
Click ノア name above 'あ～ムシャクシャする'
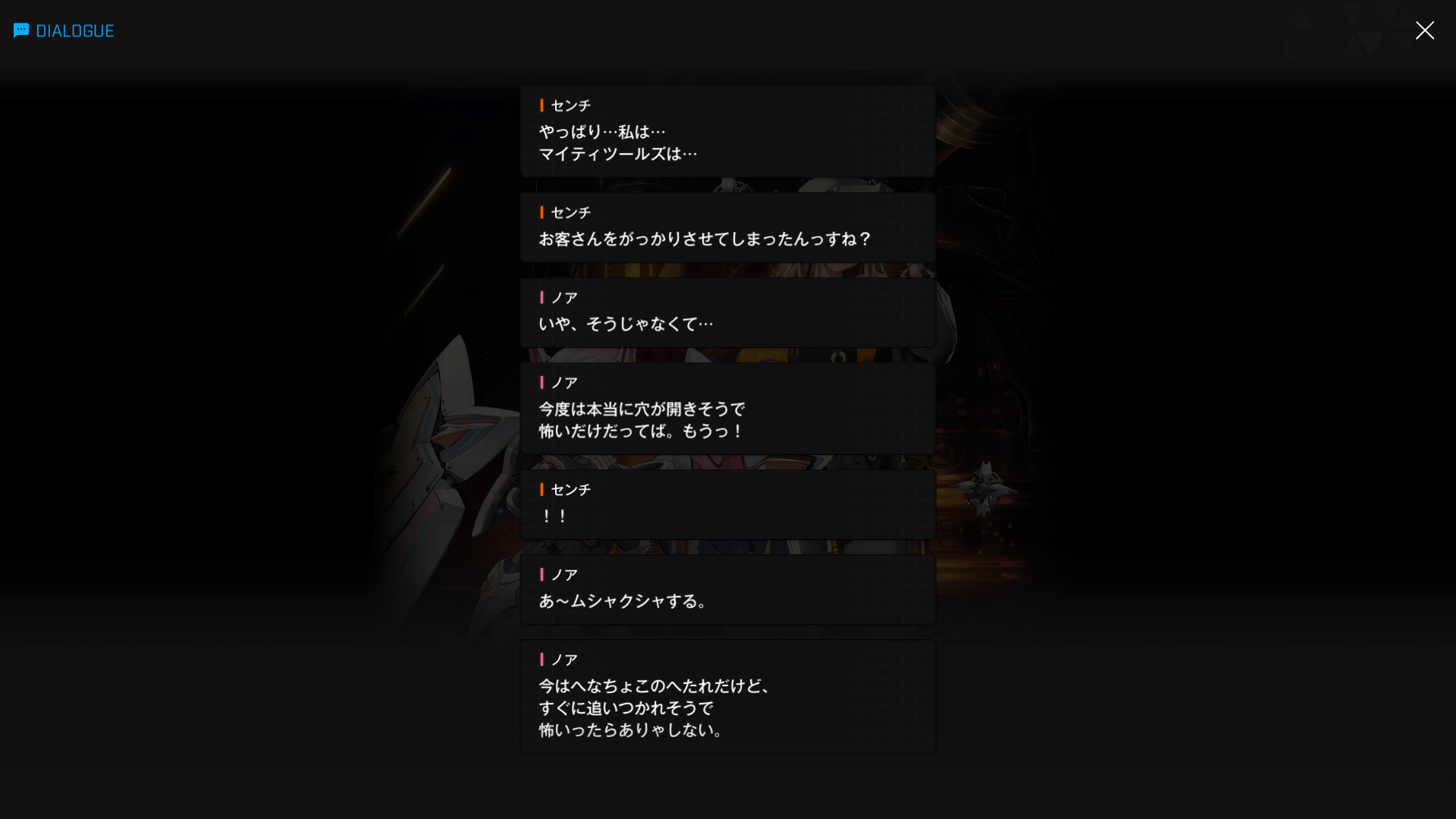564,574
